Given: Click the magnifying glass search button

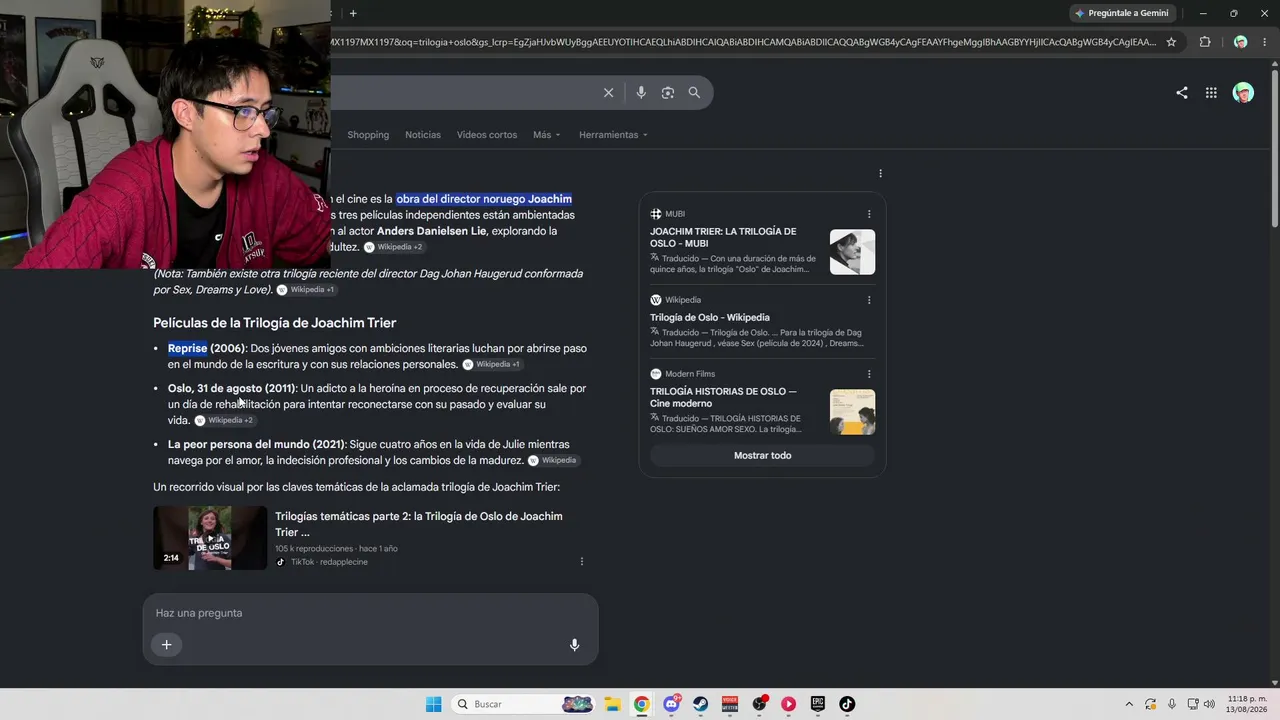Looking at the screenshot, I should point(694,93).
